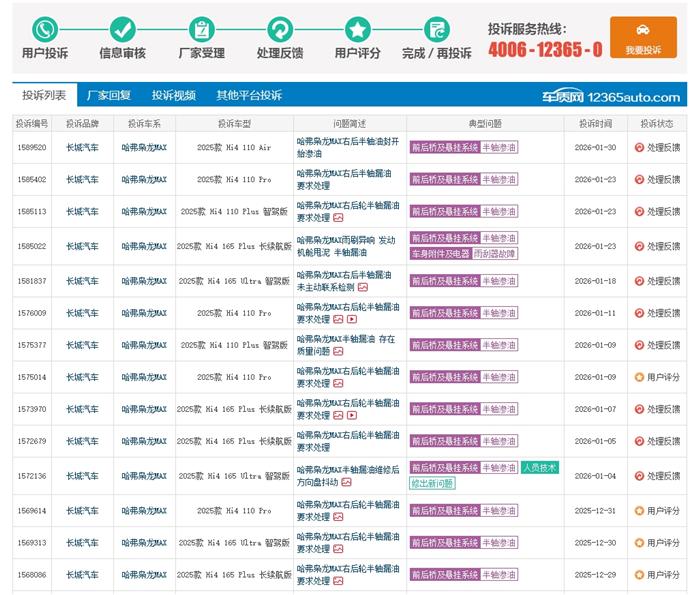This screenshot has height=595, width=700.
Task: Select the 其他平台投诉 tab
Action: pyautogui.click(x=249, y=96)
